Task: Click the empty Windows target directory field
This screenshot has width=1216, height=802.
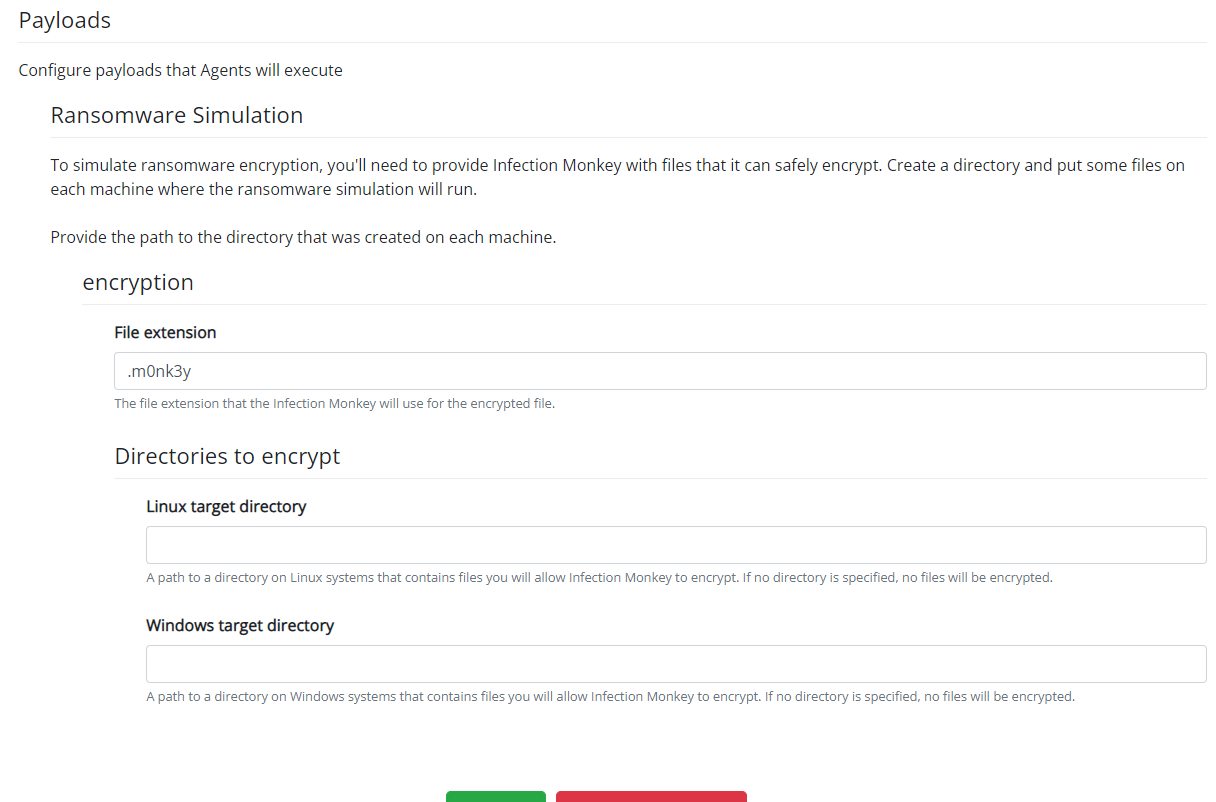Action: 676,663
